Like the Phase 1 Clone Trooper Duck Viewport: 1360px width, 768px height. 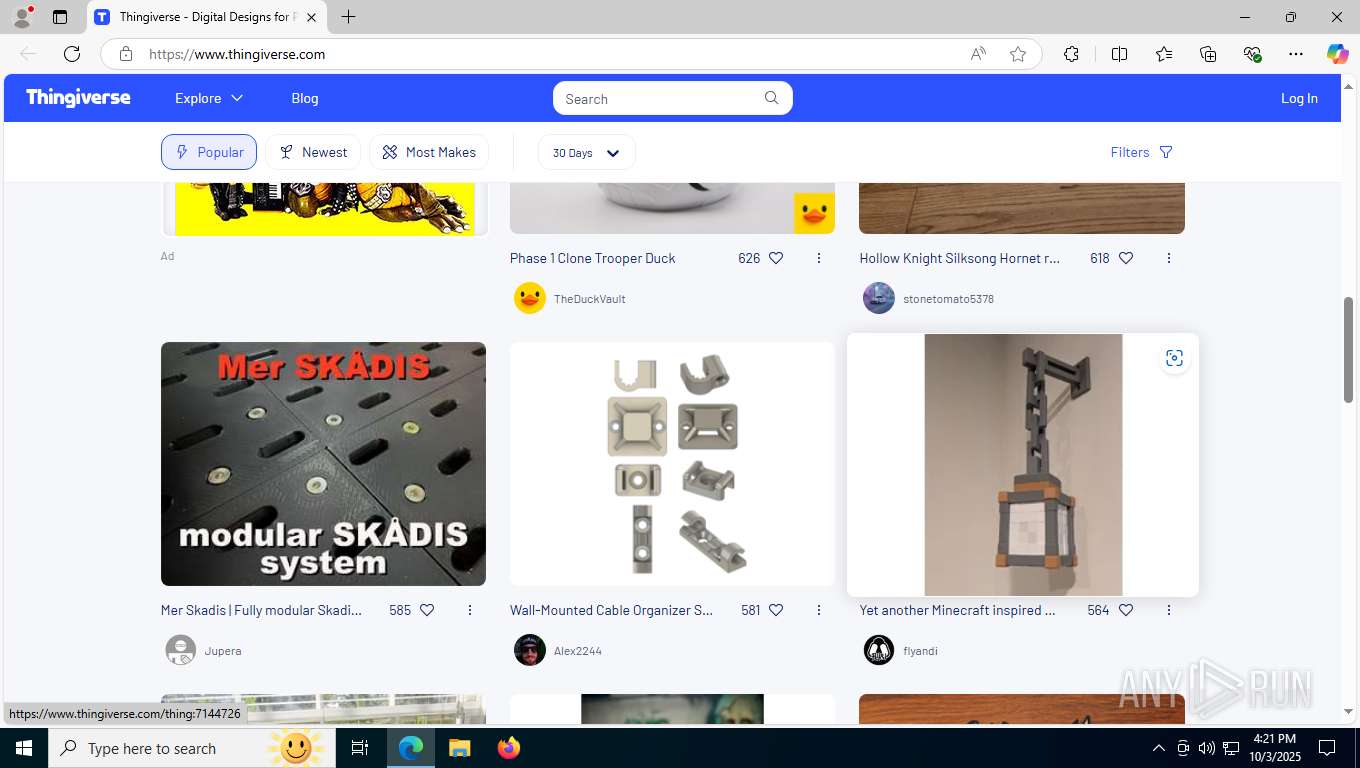(x=776, y=258)
